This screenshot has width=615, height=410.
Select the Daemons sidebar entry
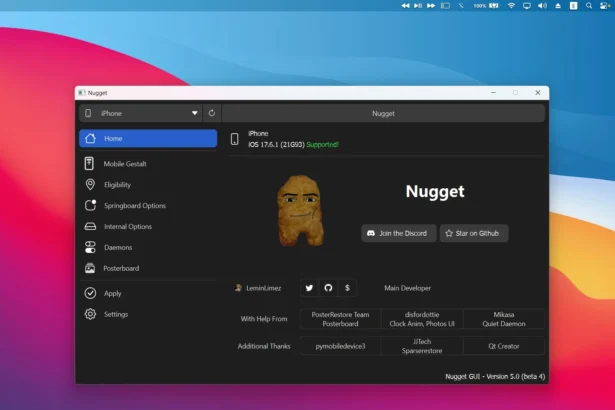pyautogui.click(x=148, y=247)
